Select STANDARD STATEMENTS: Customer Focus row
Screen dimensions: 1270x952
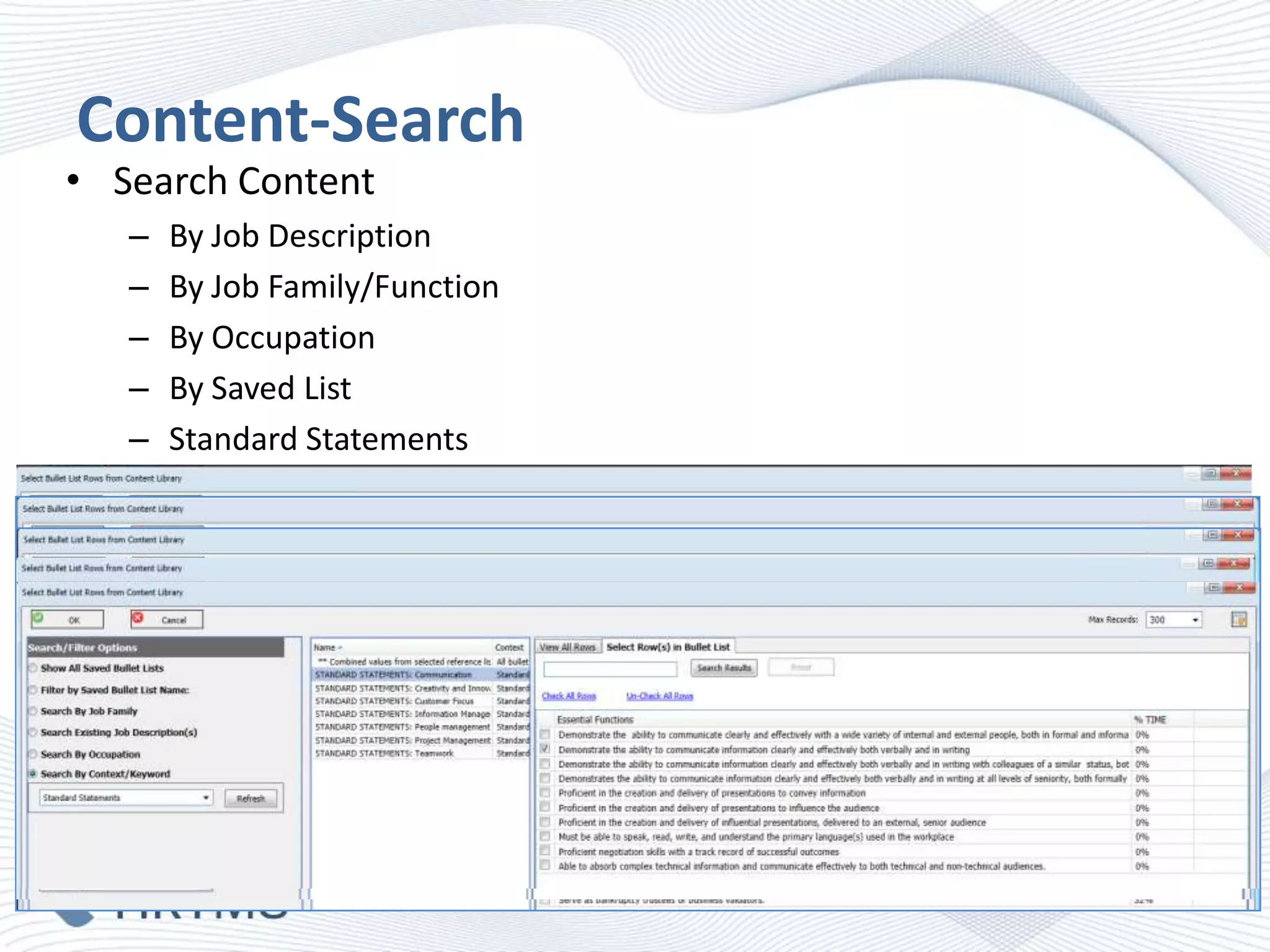coord(420,701)
